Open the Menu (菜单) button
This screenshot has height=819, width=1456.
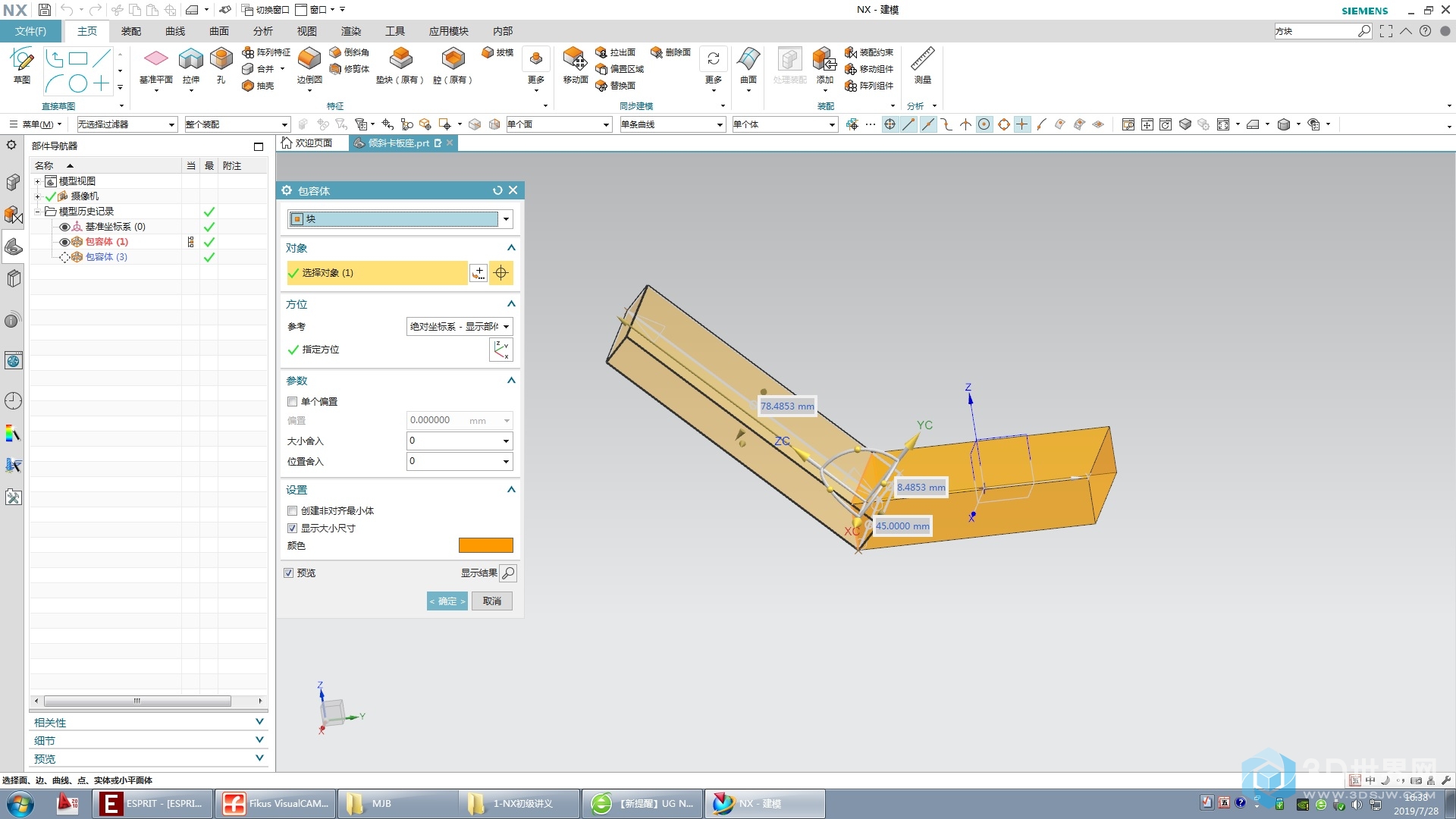(36, 124)
